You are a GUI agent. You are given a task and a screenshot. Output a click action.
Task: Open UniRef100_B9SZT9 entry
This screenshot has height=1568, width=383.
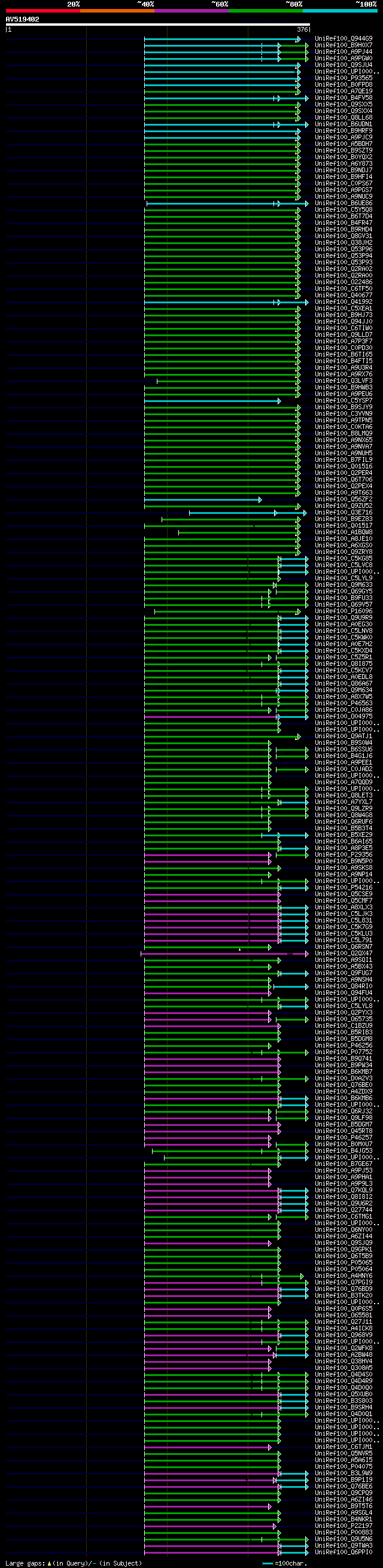tap(344, 151)
